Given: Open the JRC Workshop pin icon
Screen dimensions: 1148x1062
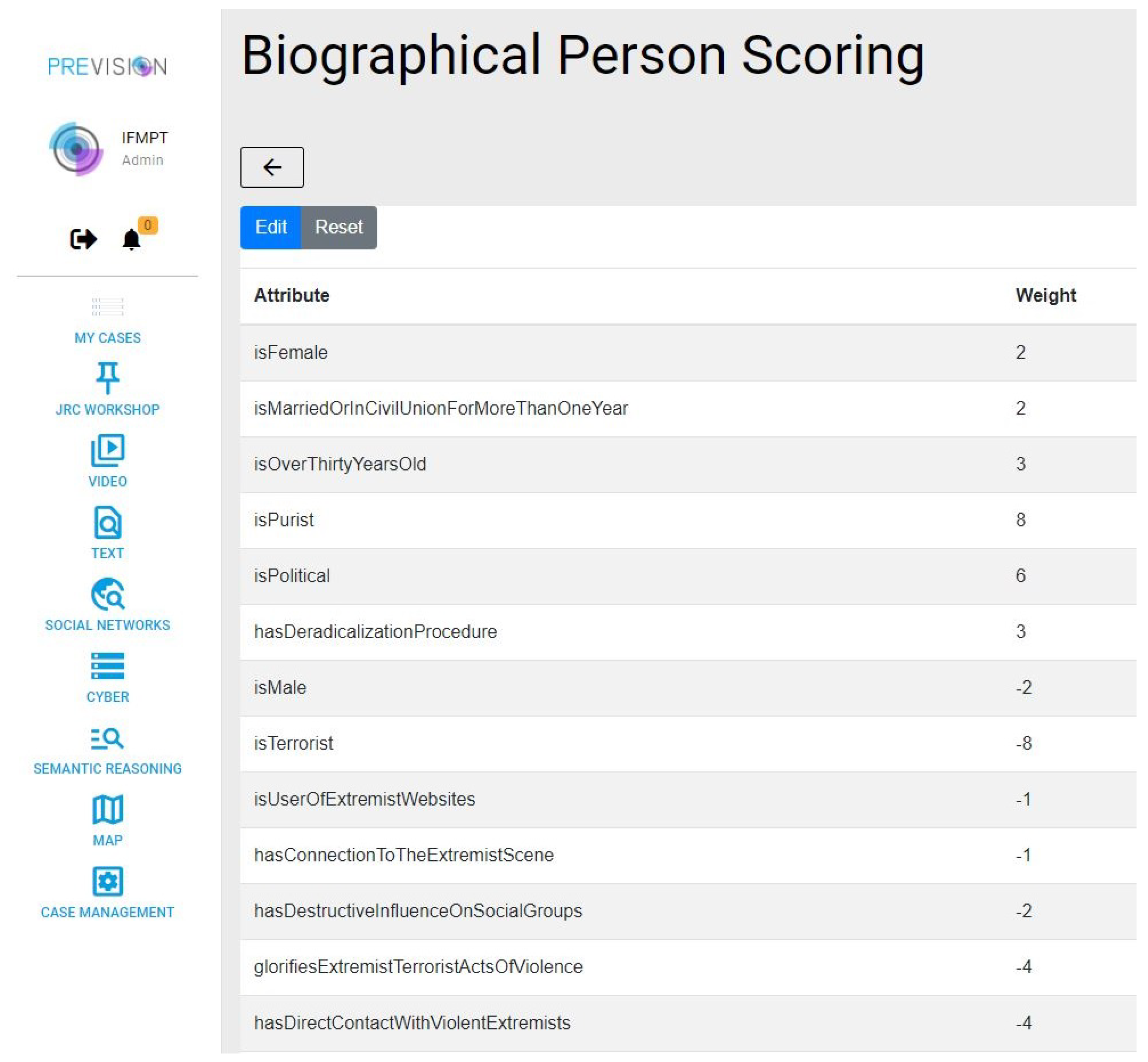Looking at the screenshot, I should (x=108, y=378).
